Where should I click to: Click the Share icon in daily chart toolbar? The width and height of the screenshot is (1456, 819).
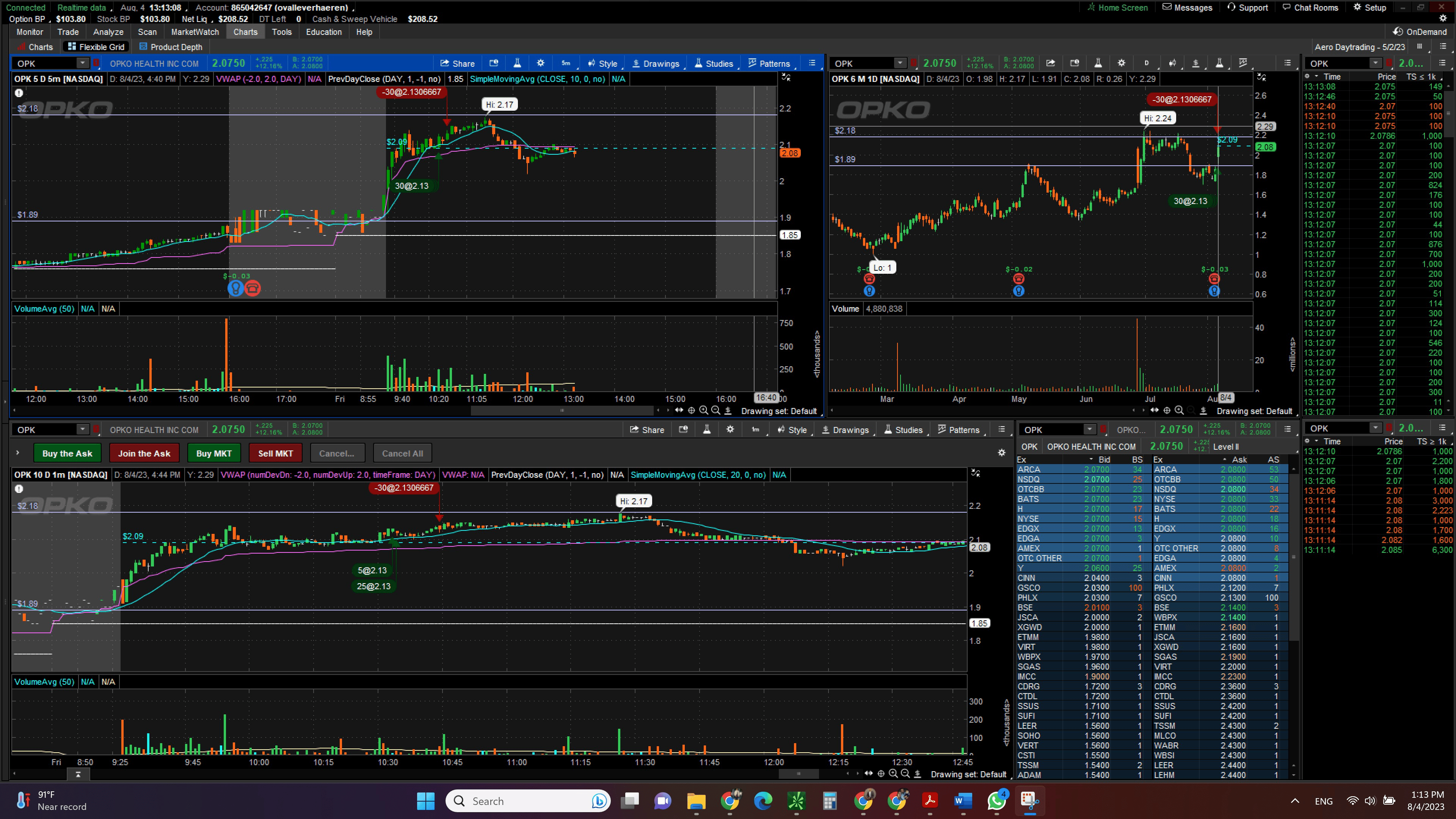[1050, 63]
